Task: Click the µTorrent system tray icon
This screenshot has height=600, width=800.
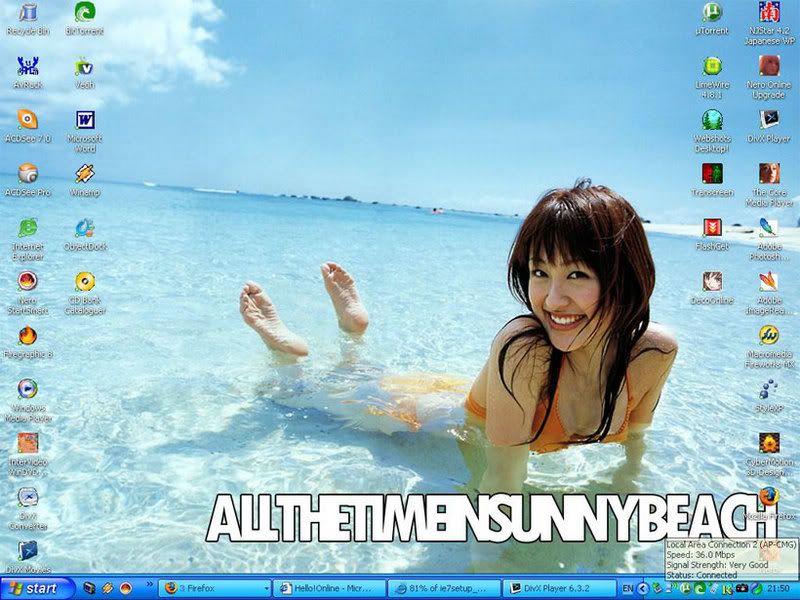Action: tap(686, 589)
